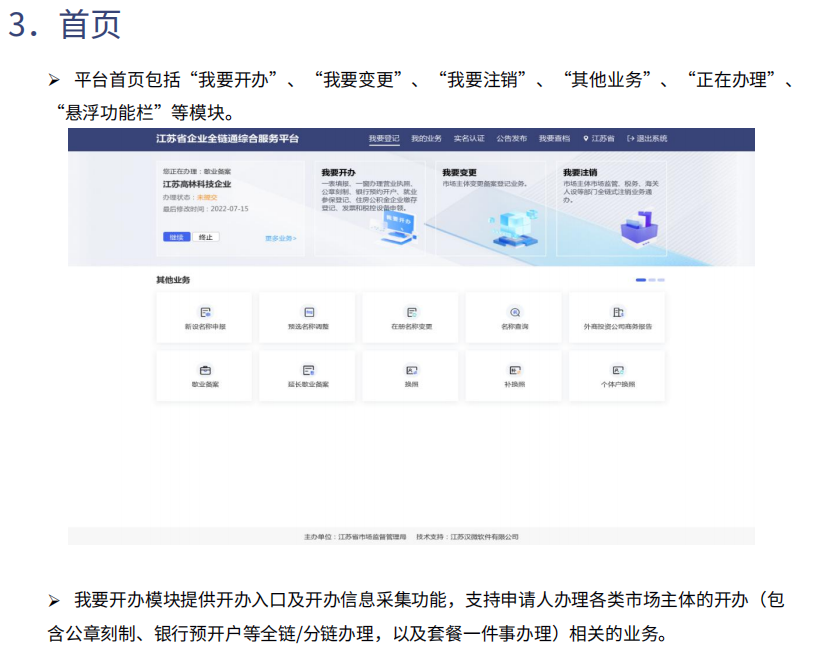
Task: Switch to the 我要登记 tab
Action: [x=384, y=139]
